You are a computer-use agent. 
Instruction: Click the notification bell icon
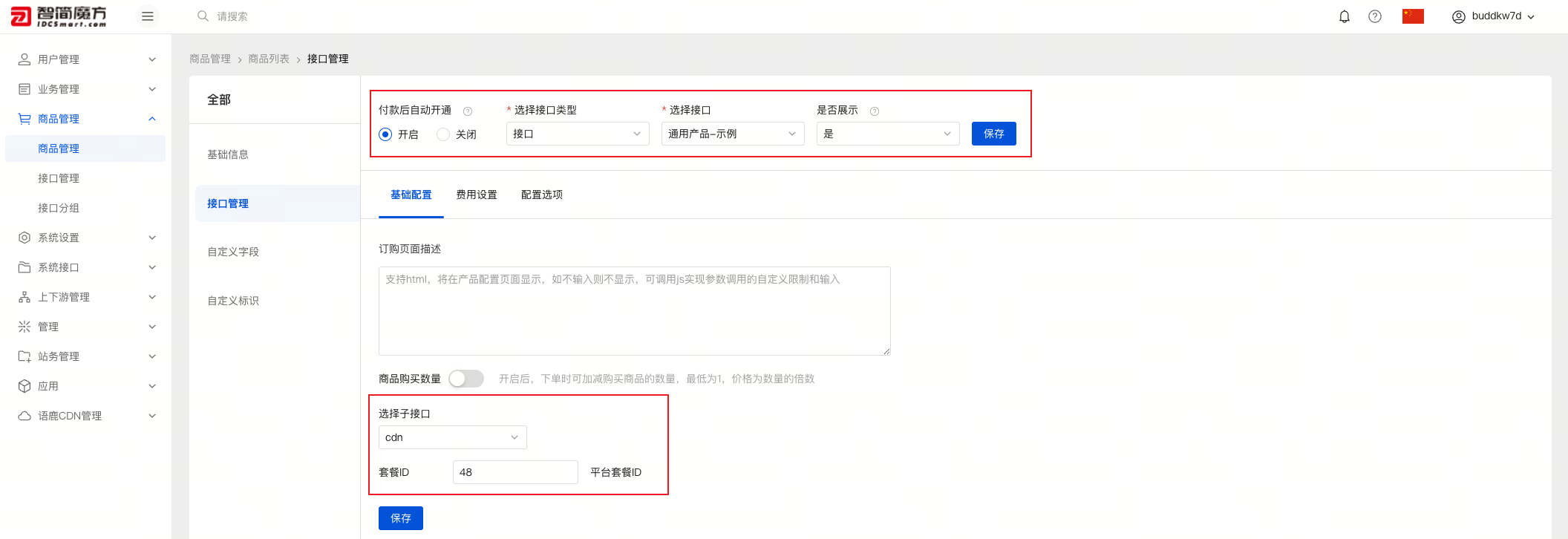[1344, 16]
